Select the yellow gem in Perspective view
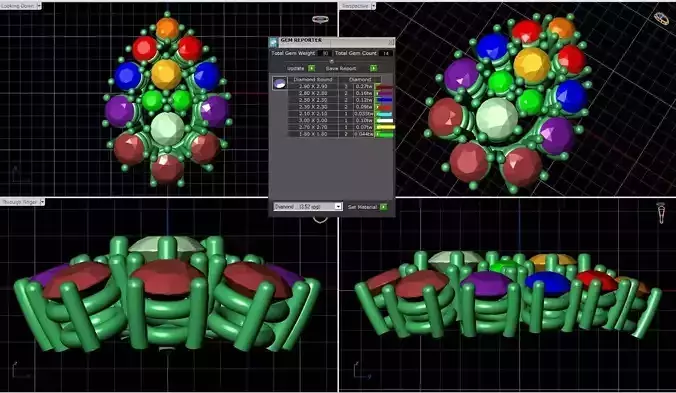The image size is (676, 393). (x=532, y=65)
